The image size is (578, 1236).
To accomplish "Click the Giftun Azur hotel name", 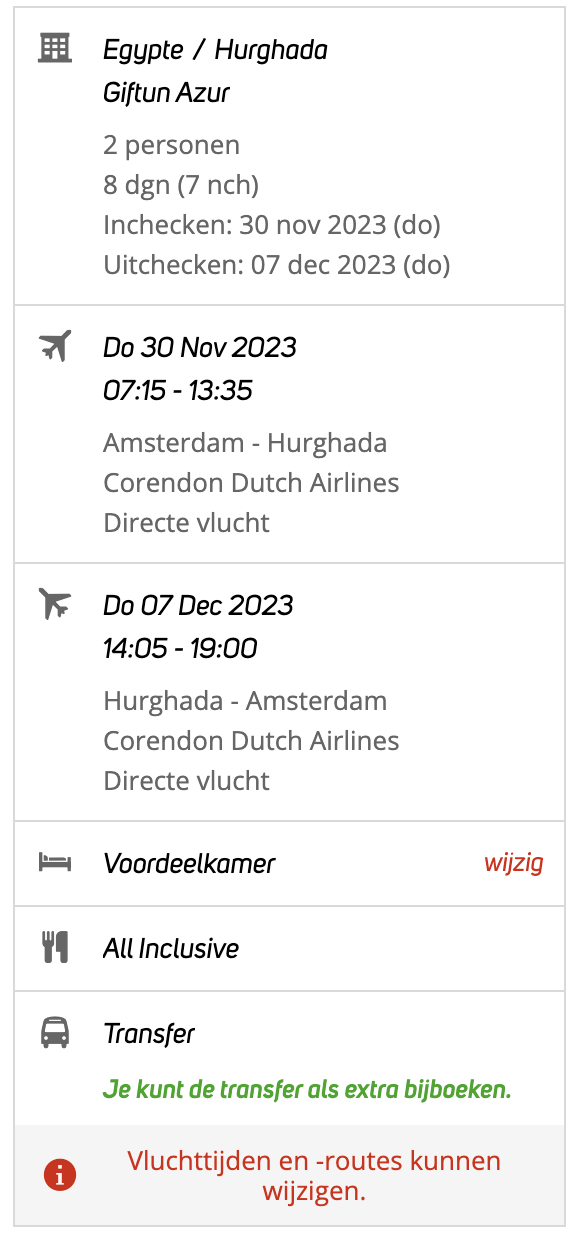I will coord(166,93).
